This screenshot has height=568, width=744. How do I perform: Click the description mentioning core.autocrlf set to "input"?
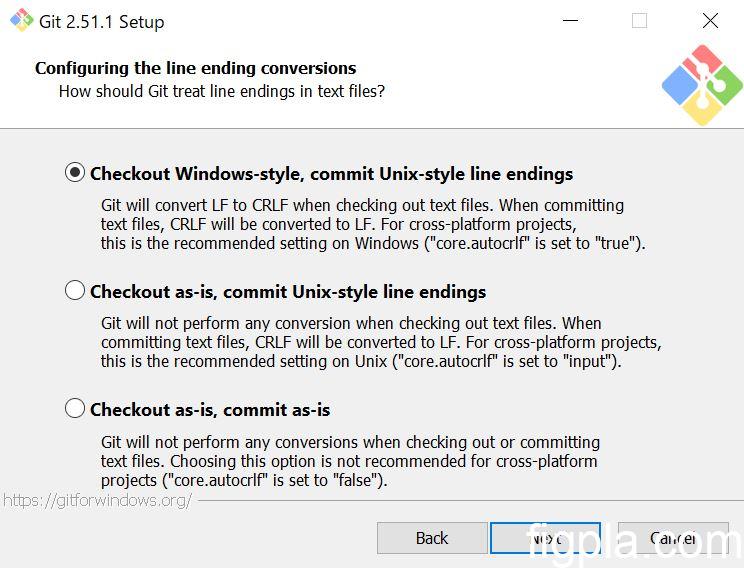[x=380, y=342]
